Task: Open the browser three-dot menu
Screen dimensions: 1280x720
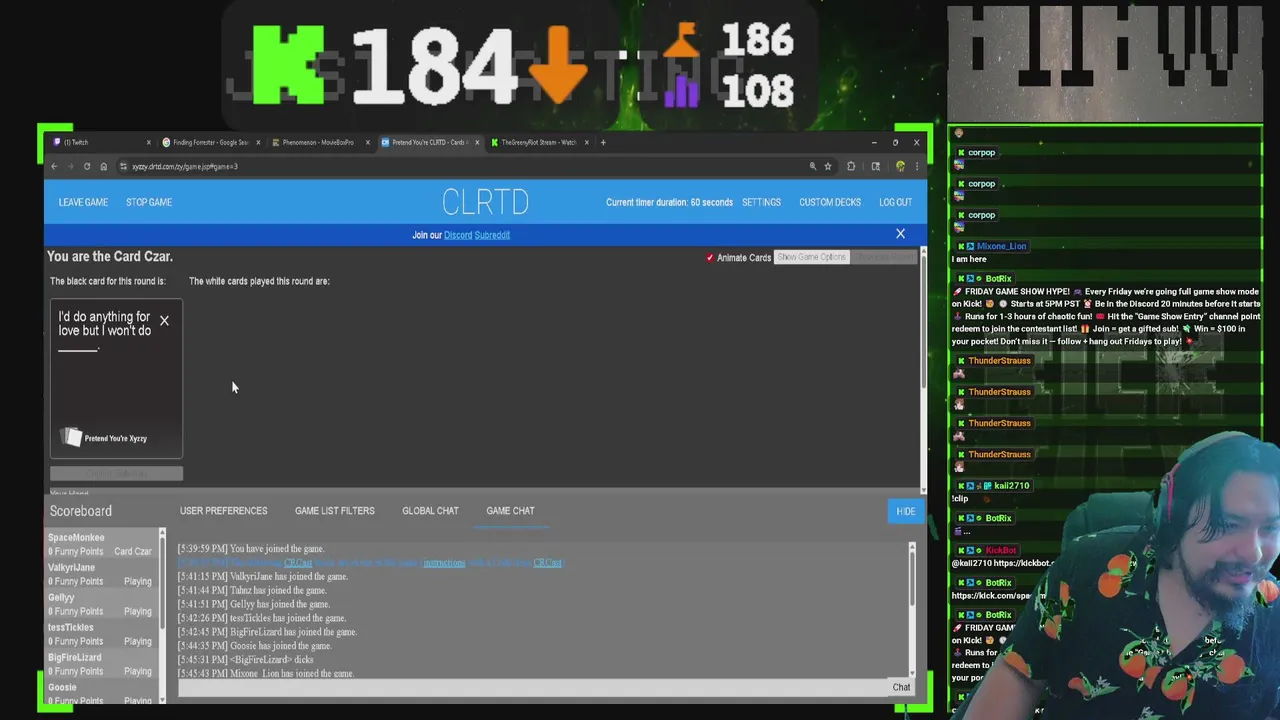Action: coord(916,166)
